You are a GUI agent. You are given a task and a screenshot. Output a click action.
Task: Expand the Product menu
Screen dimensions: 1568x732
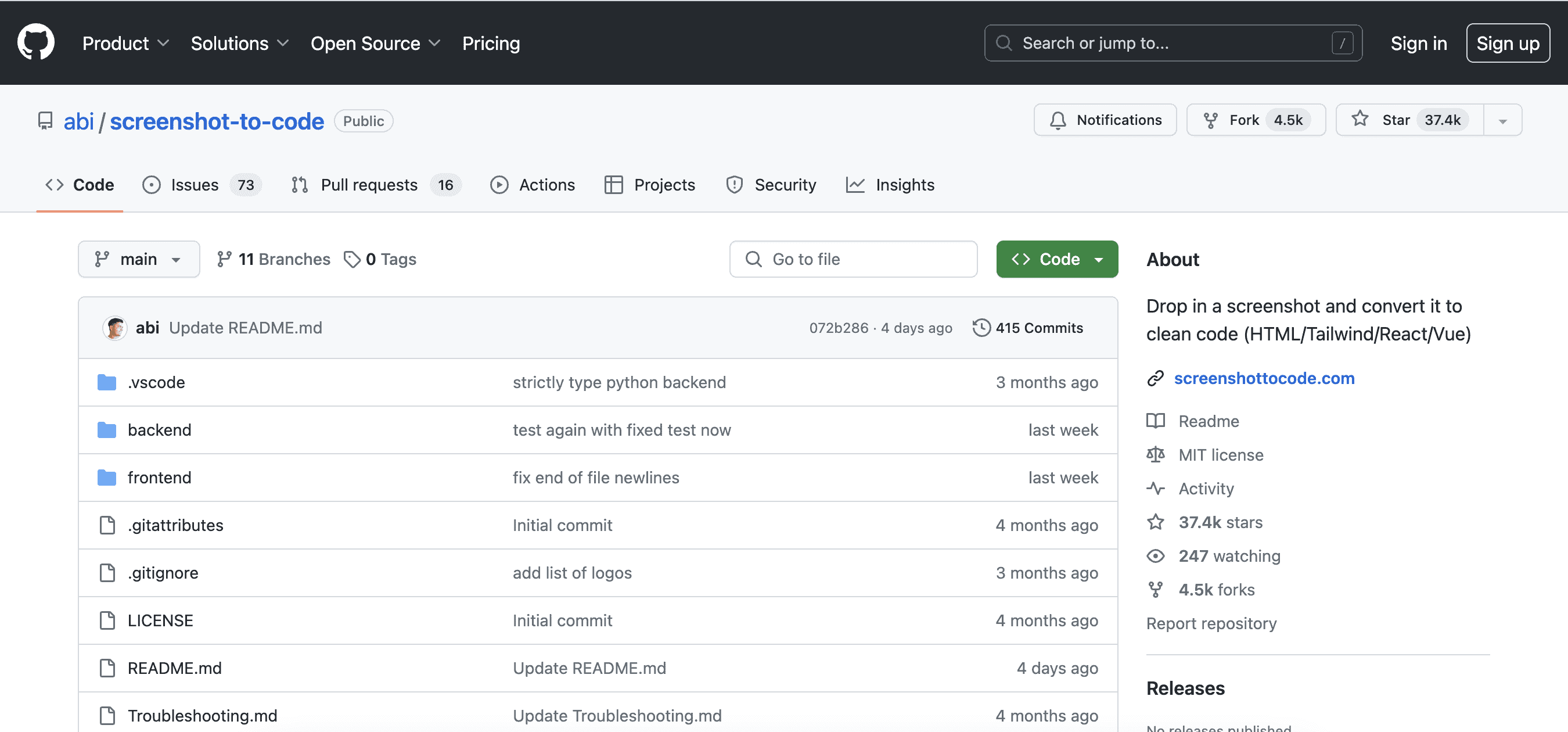pos(125,43)
